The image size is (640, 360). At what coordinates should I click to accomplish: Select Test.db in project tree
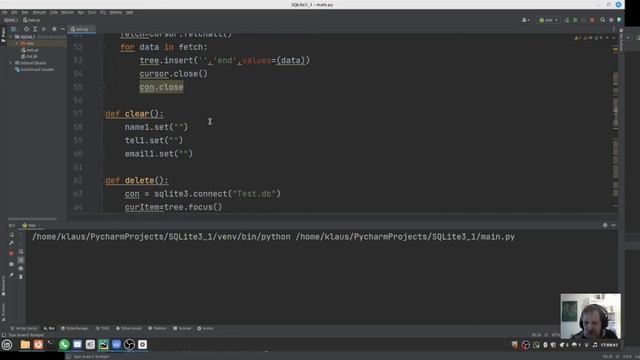click(29, 57)
